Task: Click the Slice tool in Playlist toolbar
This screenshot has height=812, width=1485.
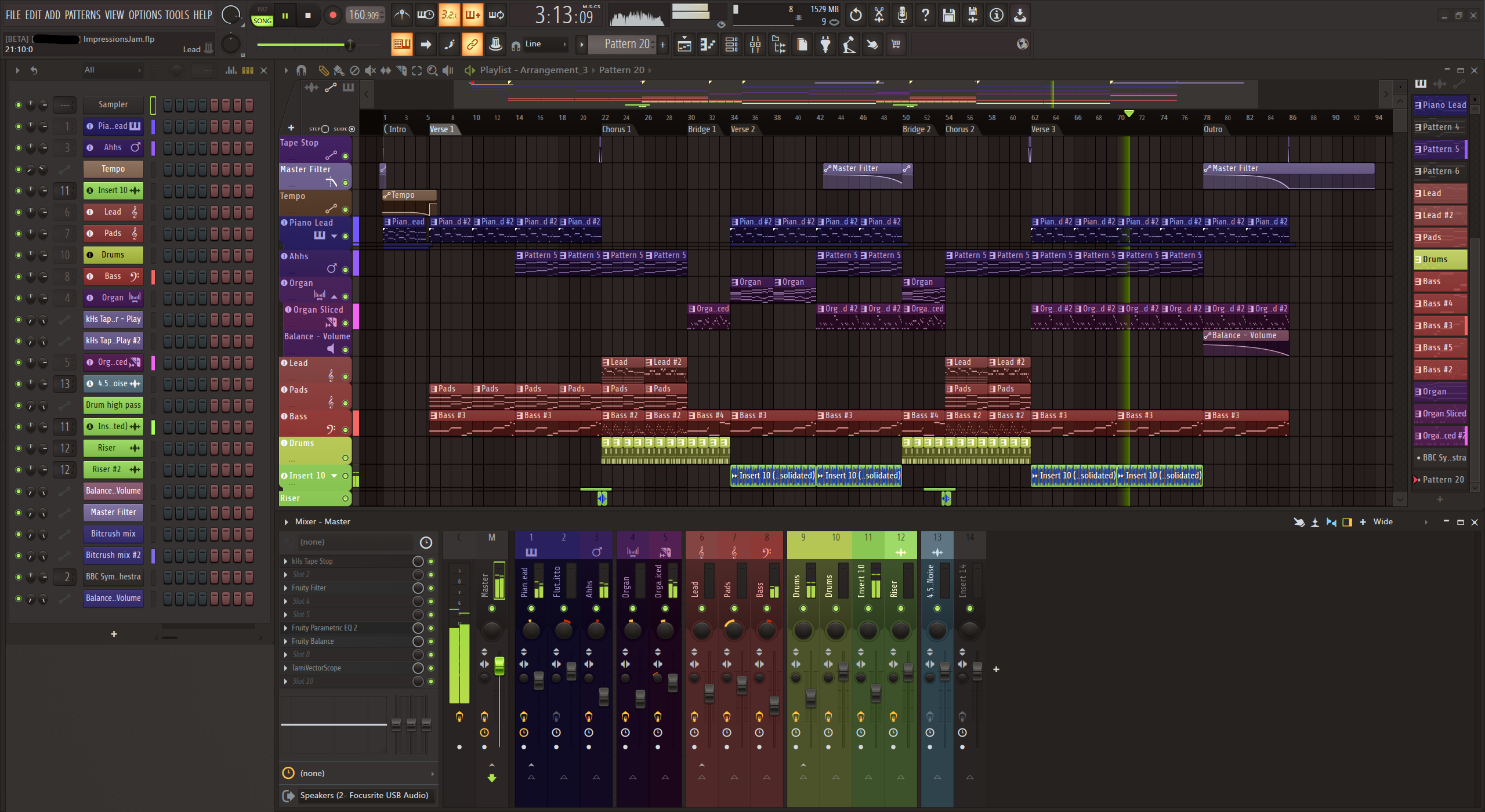Action: click(x=401, y=70)
